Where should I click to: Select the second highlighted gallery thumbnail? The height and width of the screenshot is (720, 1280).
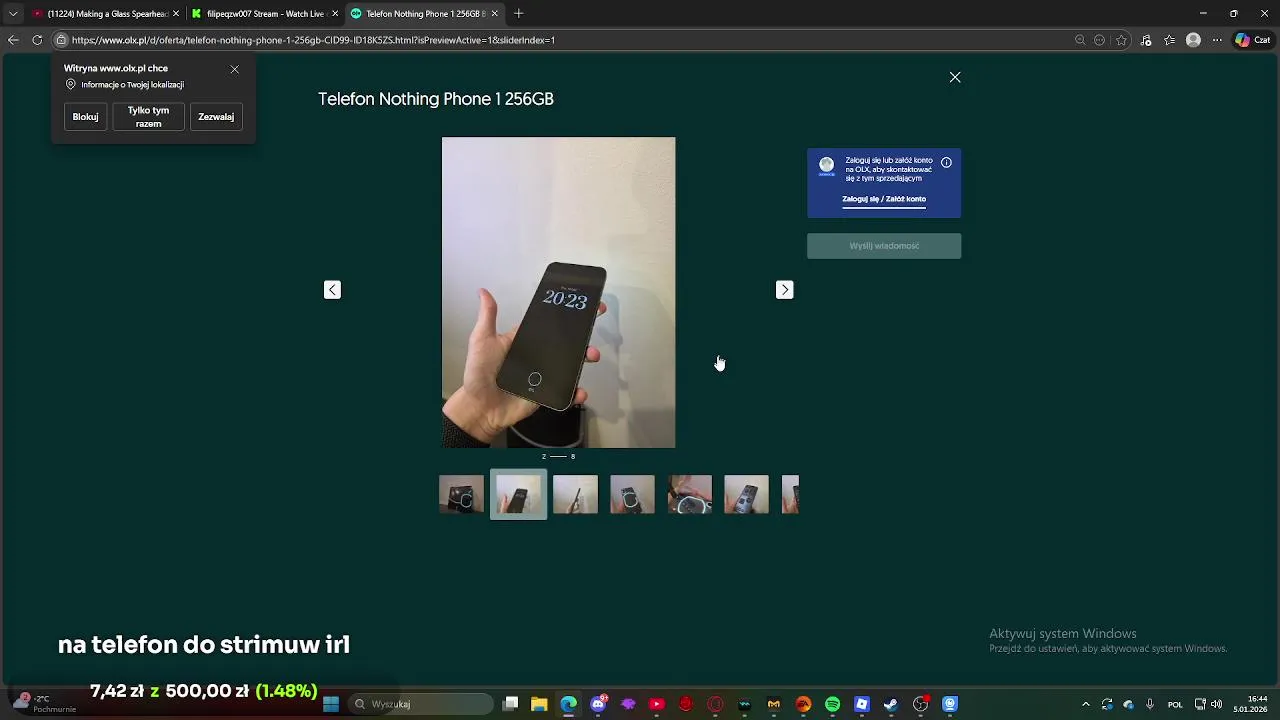click(x=518, y=494)
